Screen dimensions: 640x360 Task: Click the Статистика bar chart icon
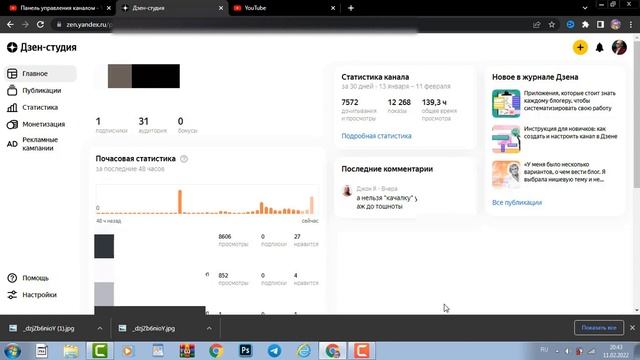[x=12, y=107]
